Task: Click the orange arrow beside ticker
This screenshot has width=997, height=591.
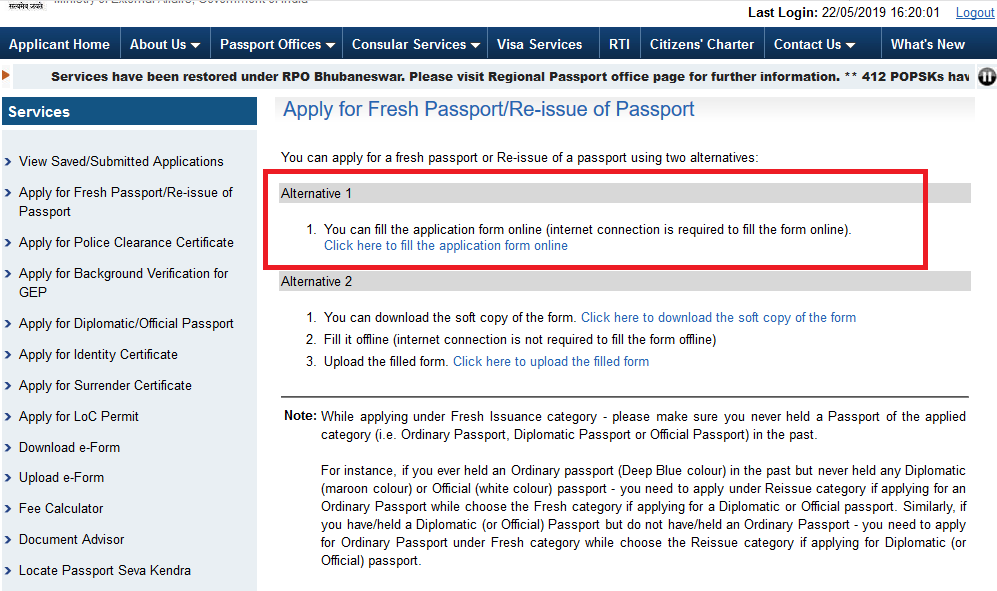Action: click(6, 75)
